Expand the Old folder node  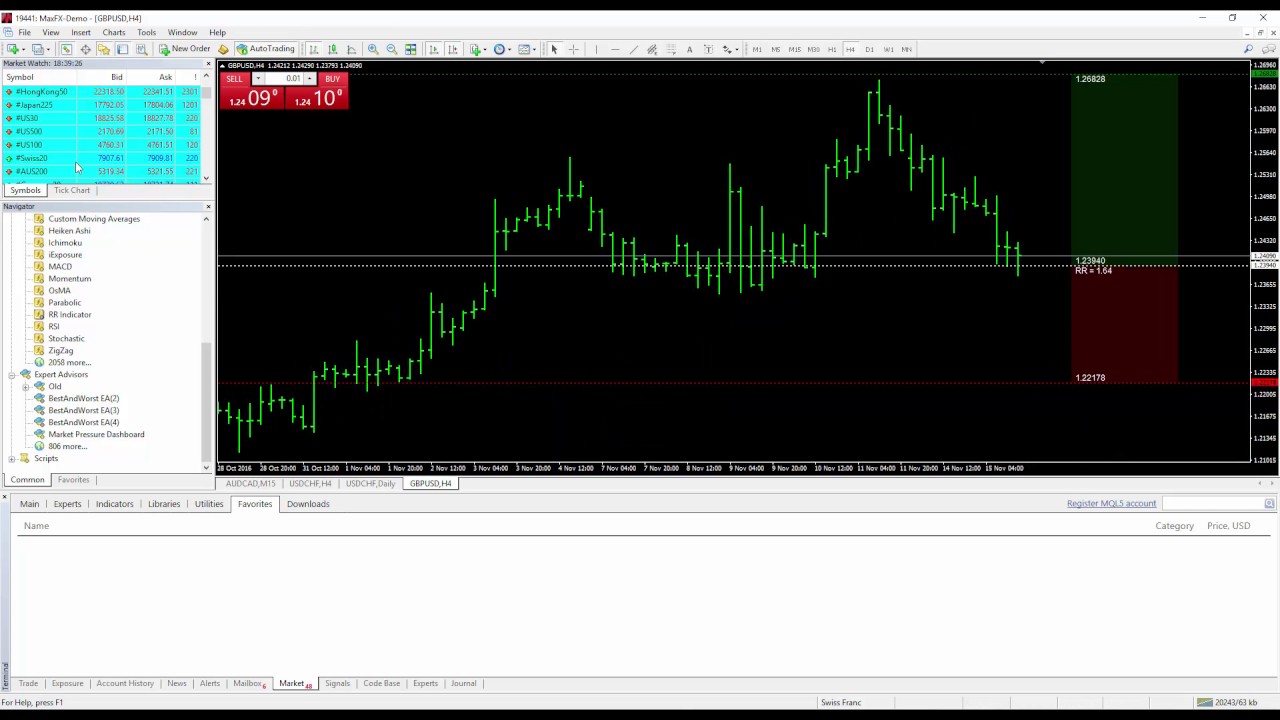coord(26,386)
